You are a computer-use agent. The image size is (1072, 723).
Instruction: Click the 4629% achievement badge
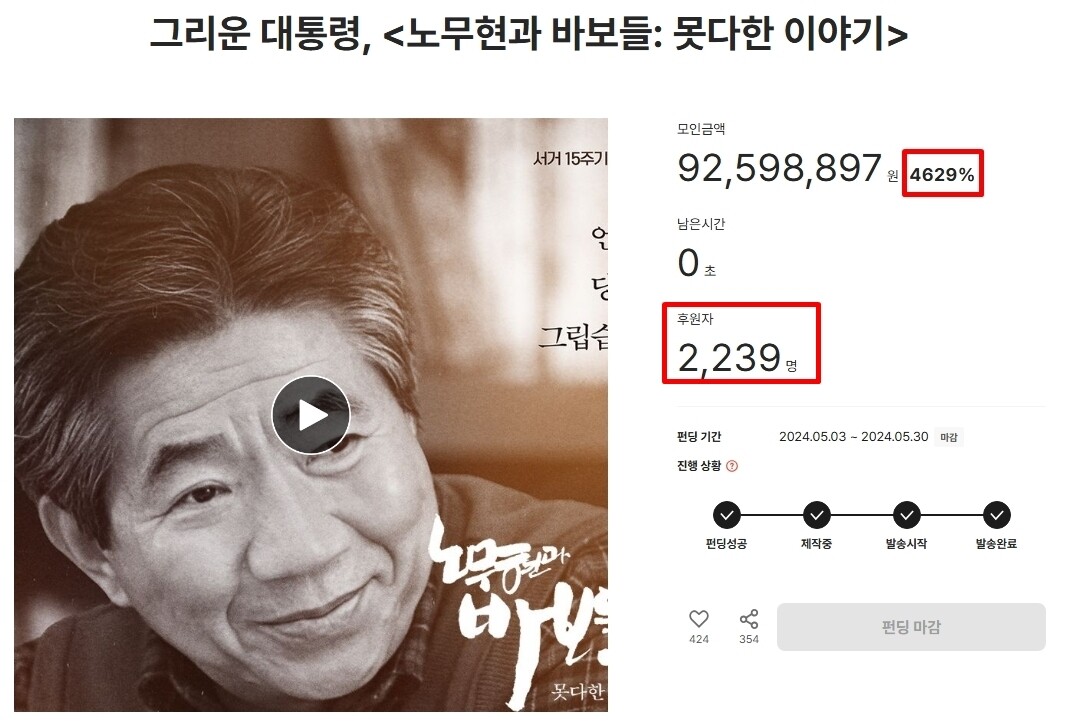pos(942,174)
